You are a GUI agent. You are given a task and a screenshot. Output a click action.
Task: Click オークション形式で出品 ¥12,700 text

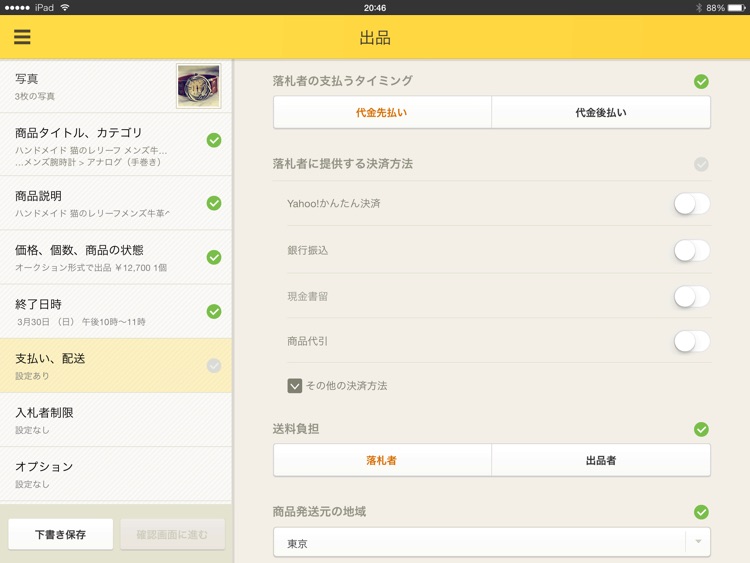tap(91, 268)
